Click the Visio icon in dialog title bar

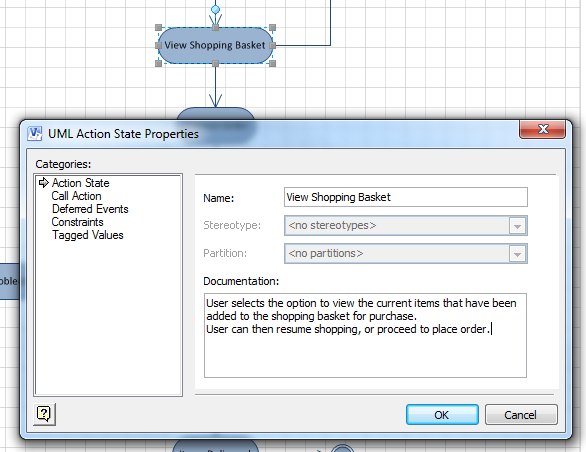pos(35,133)
